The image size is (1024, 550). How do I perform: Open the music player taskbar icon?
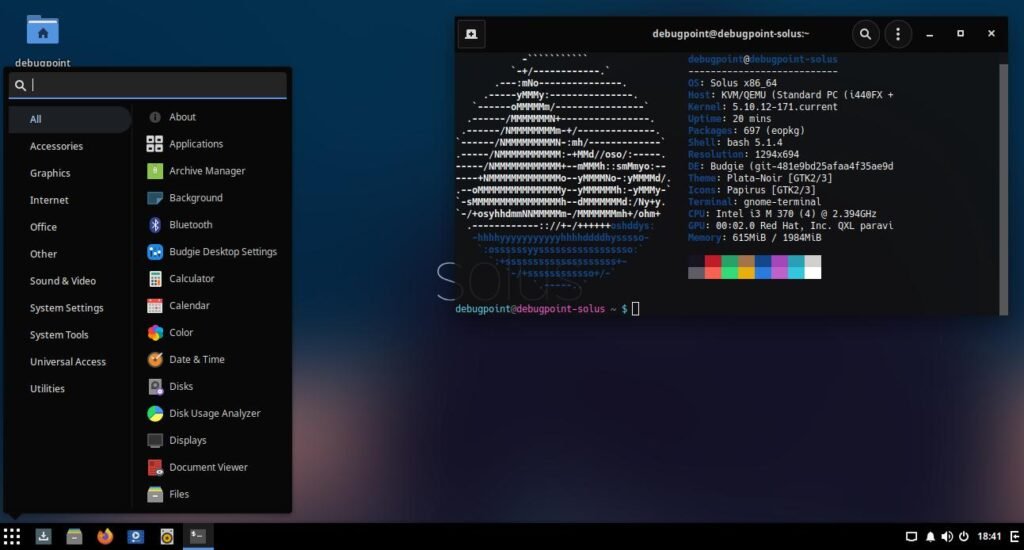(x=167, y=536)
